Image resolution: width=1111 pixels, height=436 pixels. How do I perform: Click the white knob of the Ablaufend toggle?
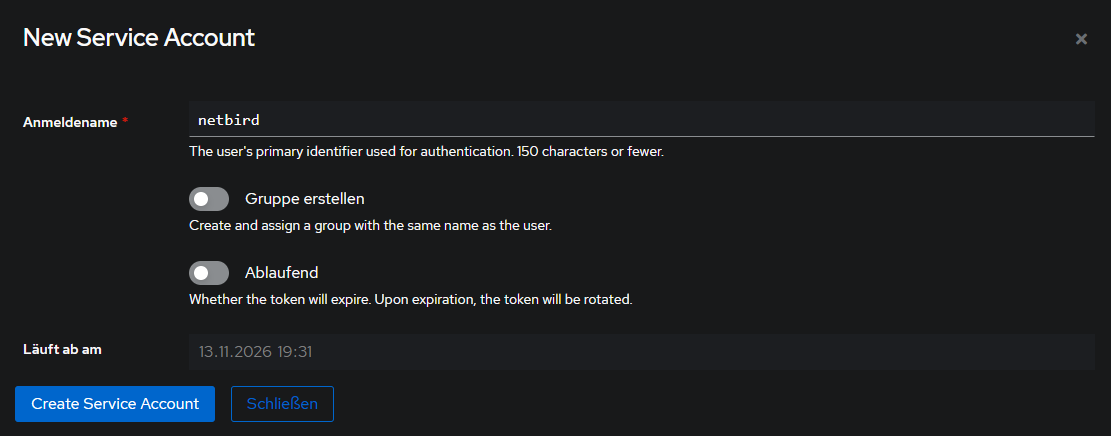pyautogui.click(x=201, y=272)
